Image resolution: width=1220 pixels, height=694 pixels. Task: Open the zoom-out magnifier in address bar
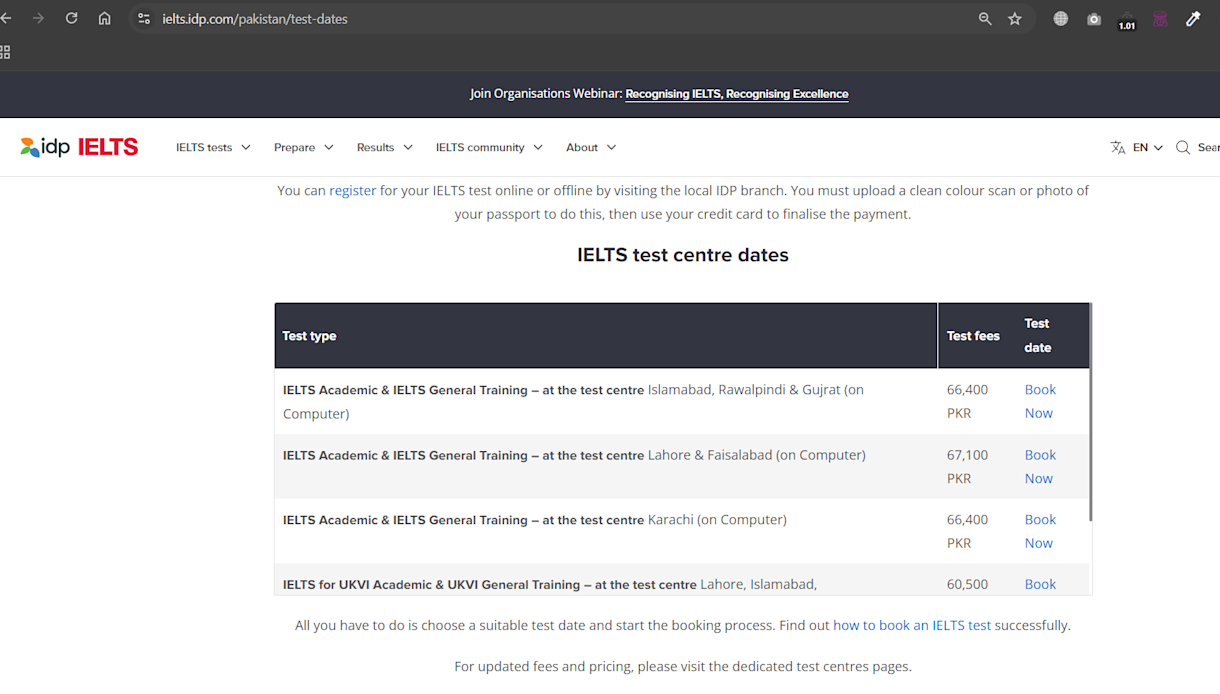pyautogui.click(x=985, y=19)
